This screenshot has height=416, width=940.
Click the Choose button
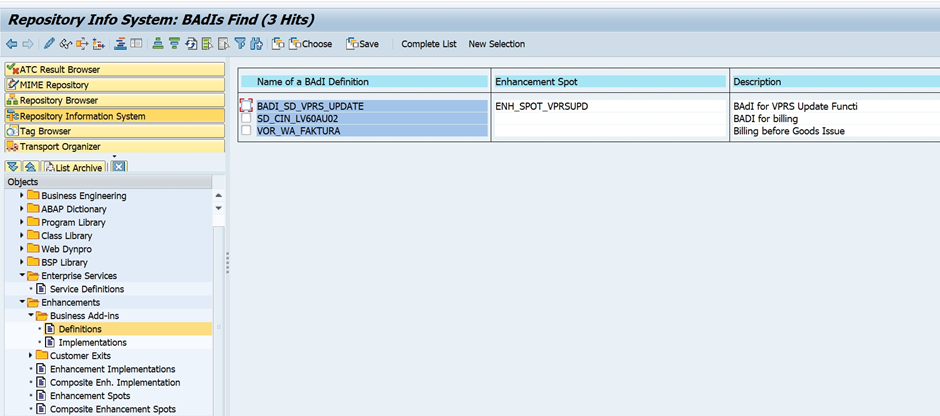click(311, 44)
